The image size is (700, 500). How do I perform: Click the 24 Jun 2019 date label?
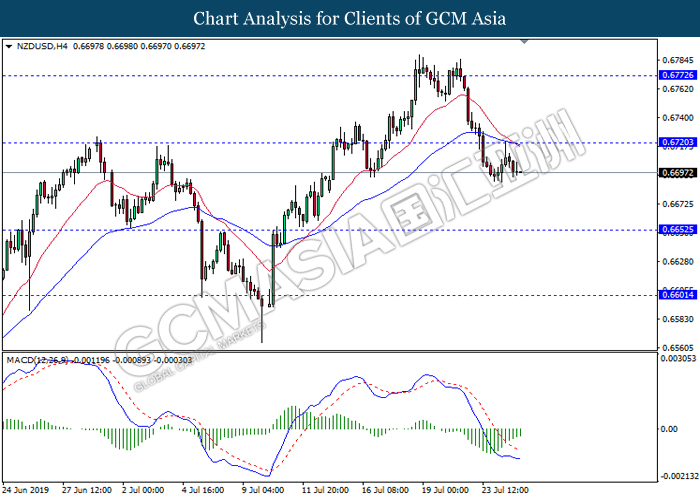pos(25,490)
